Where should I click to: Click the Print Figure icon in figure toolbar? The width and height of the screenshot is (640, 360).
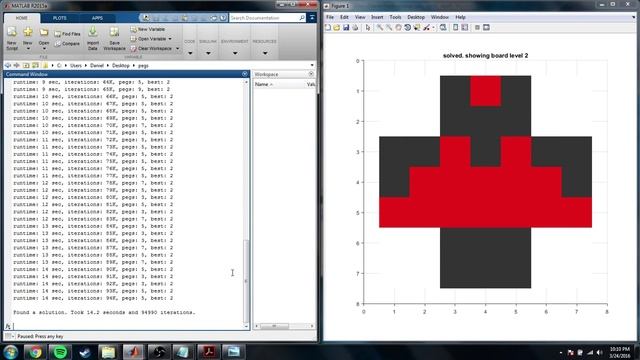(x=355, y=27)
